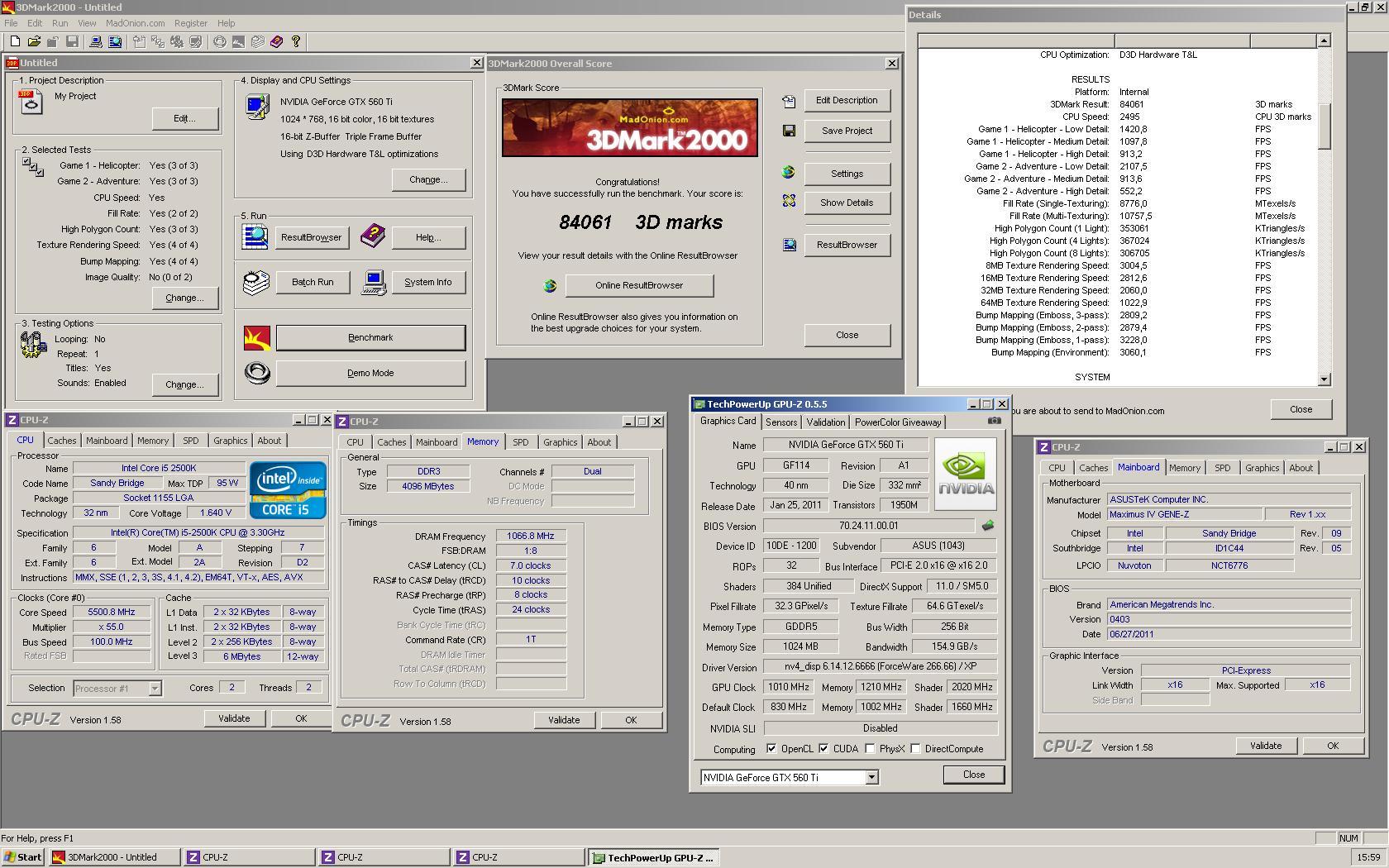Click the Demo Mode button

[x=370, y=373]
